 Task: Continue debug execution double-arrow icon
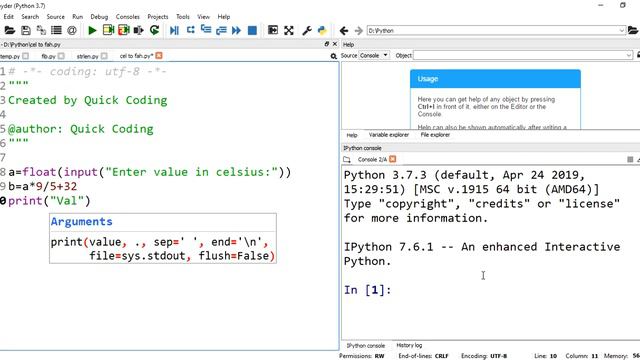[236, 30]
